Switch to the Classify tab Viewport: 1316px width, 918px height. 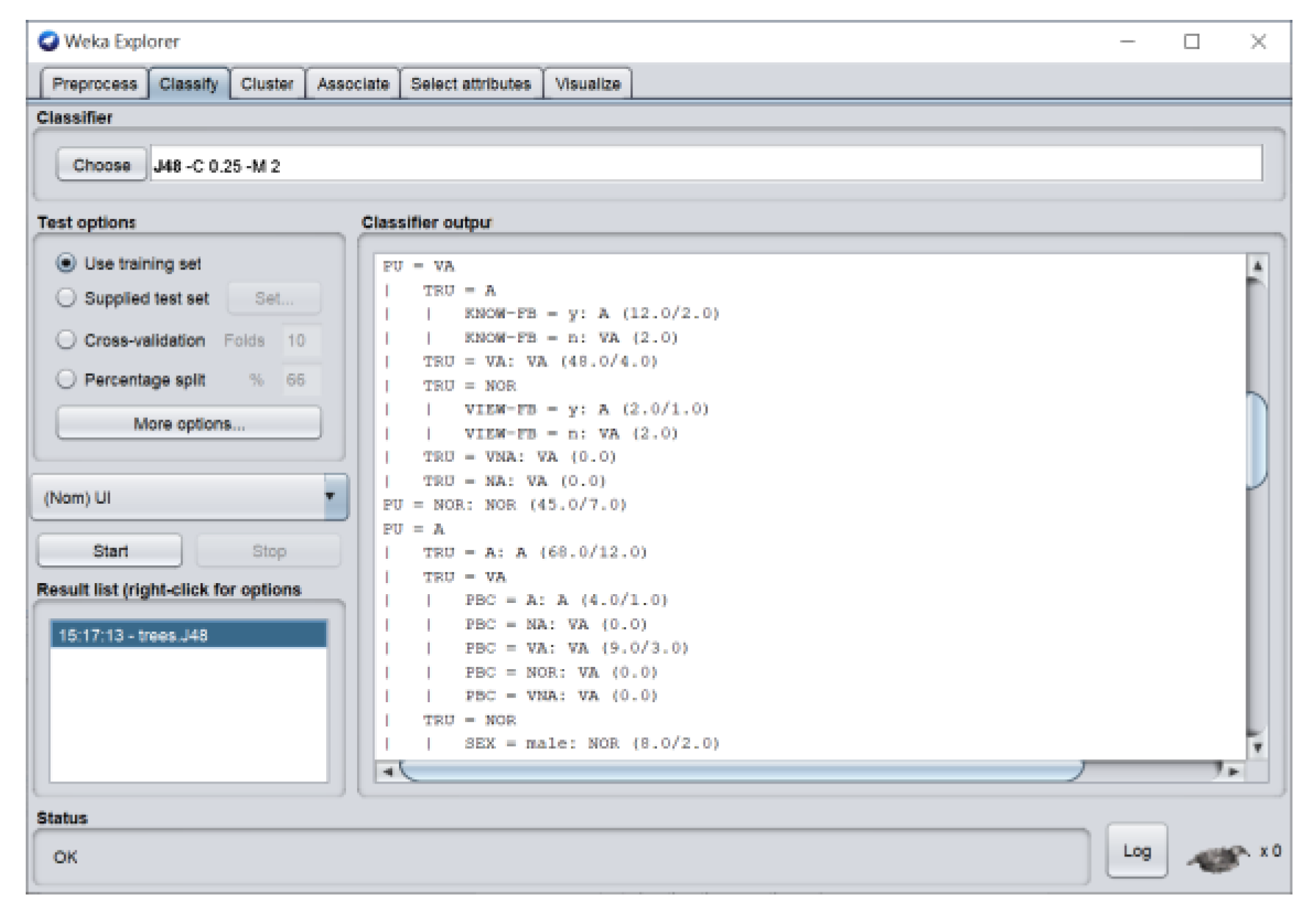point(189,84)
